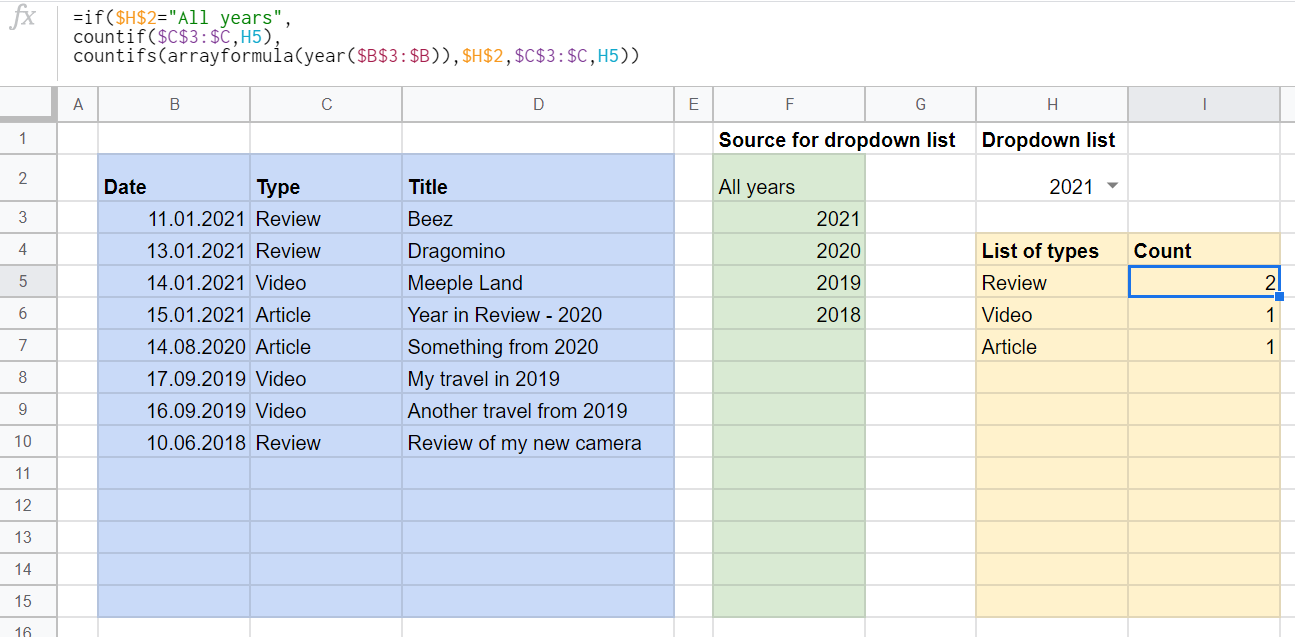Select row 5 header
This screenshot has height=637, width=1295.
[x=24, y=282]
